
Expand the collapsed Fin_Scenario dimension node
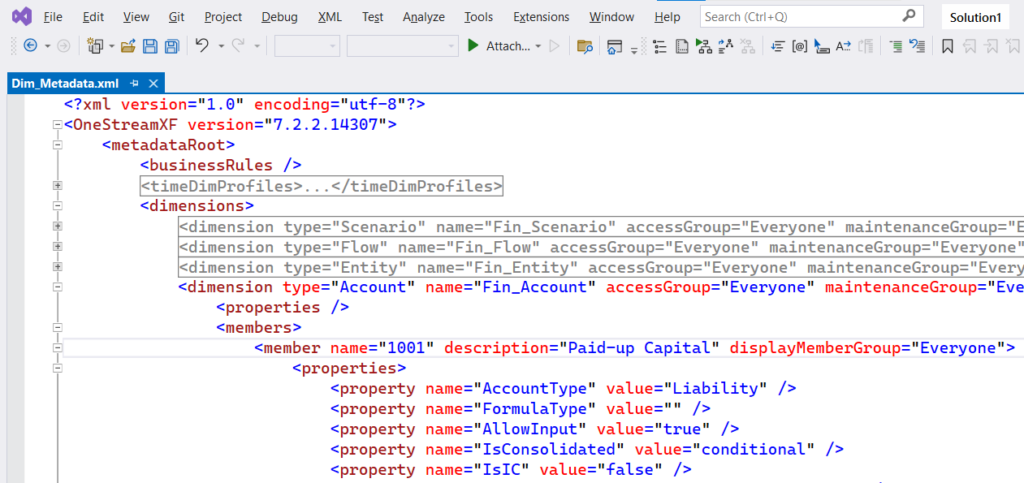58,227
